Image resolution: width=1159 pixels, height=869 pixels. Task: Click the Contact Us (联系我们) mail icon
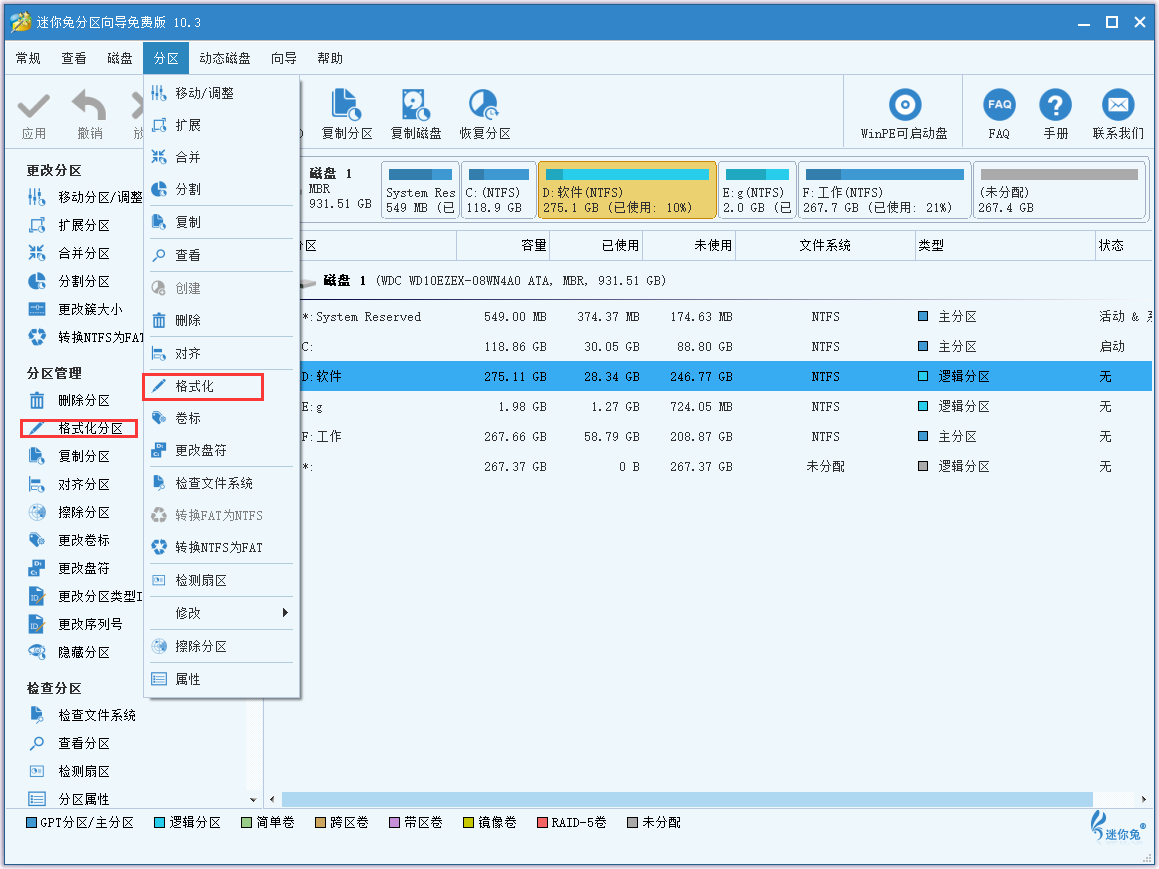[1118, 105]
